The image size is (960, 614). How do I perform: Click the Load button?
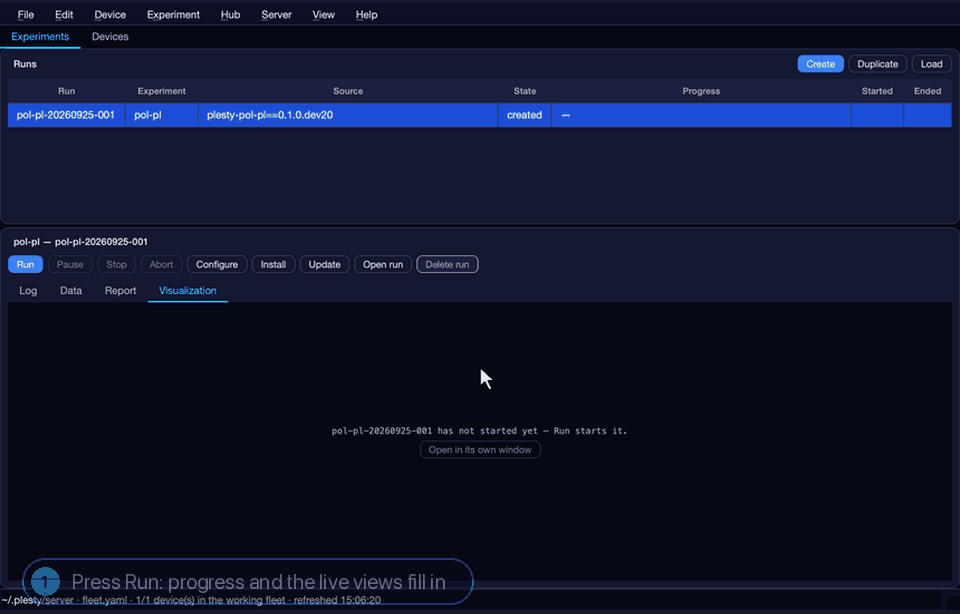931,64
